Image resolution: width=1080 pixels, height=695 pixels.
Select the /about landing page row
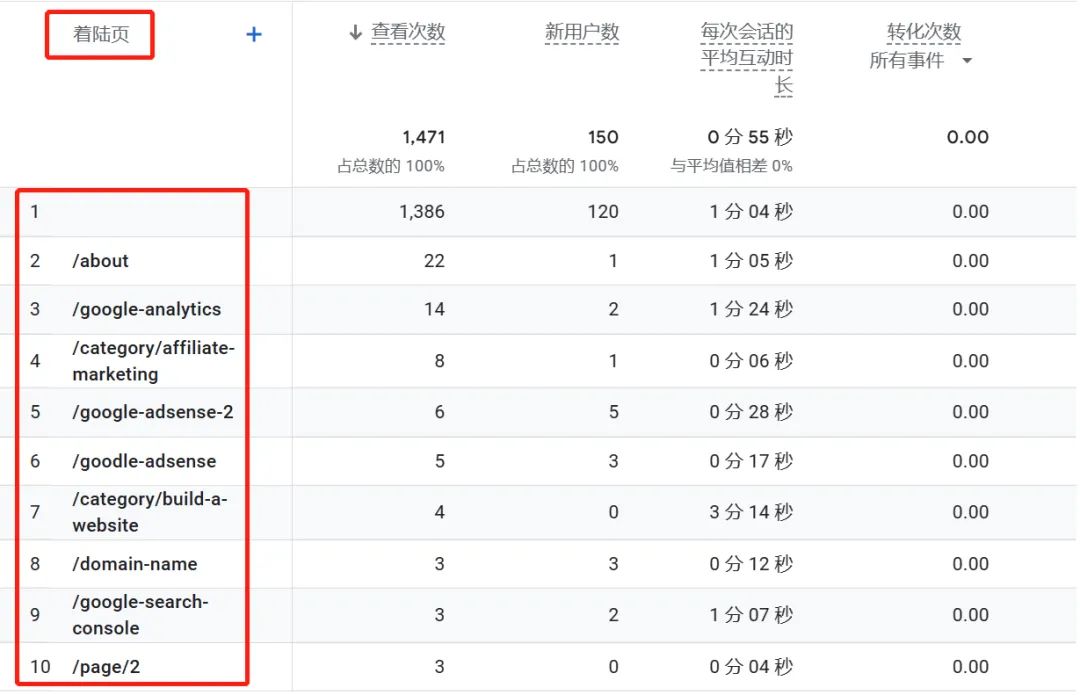[101, 261]
